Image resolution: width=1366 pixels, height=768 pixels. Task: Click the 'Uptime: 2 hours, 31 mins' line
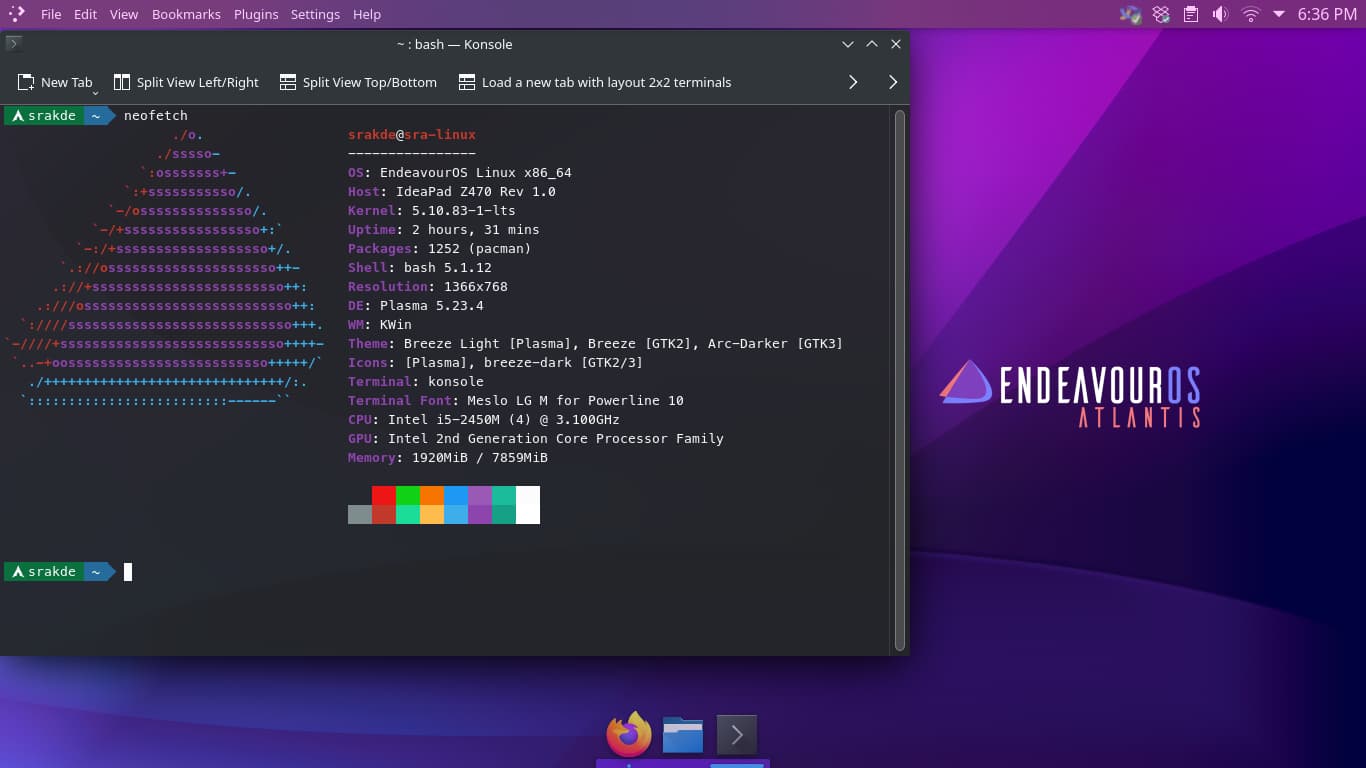(x=444, y=229)
